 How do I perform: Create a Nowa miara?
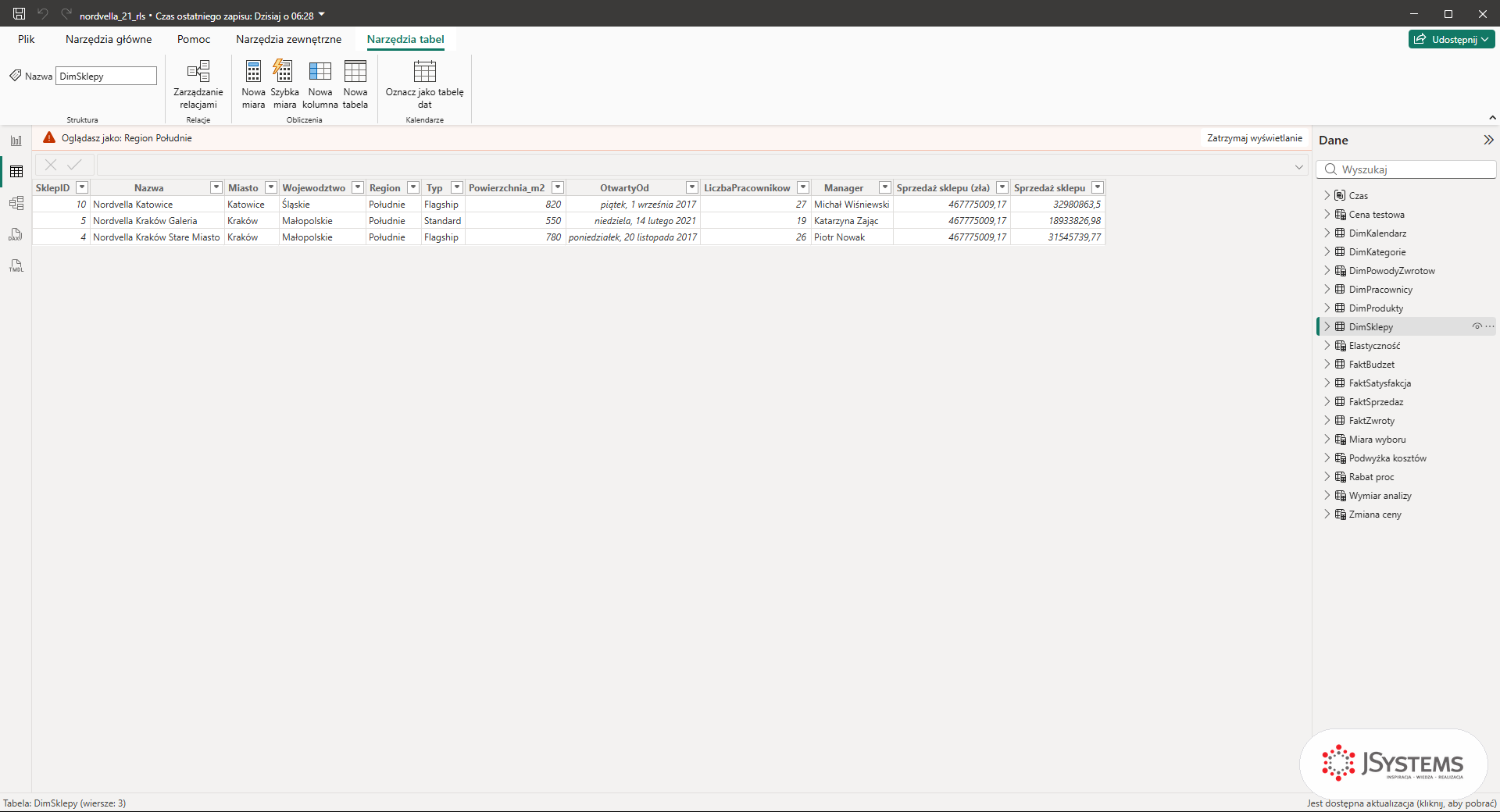tap(253, 84)
